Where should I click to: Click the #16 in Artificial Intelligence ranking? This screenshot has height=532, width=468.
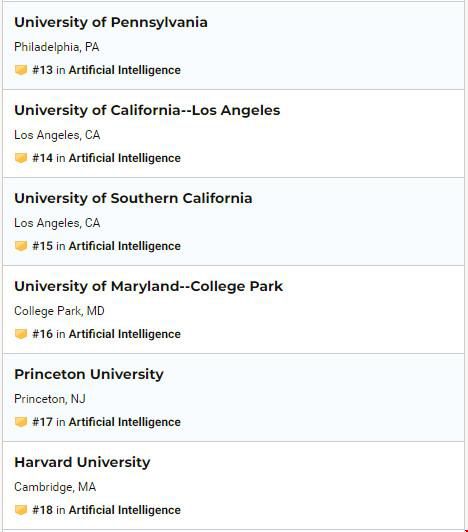coord(106,334)
